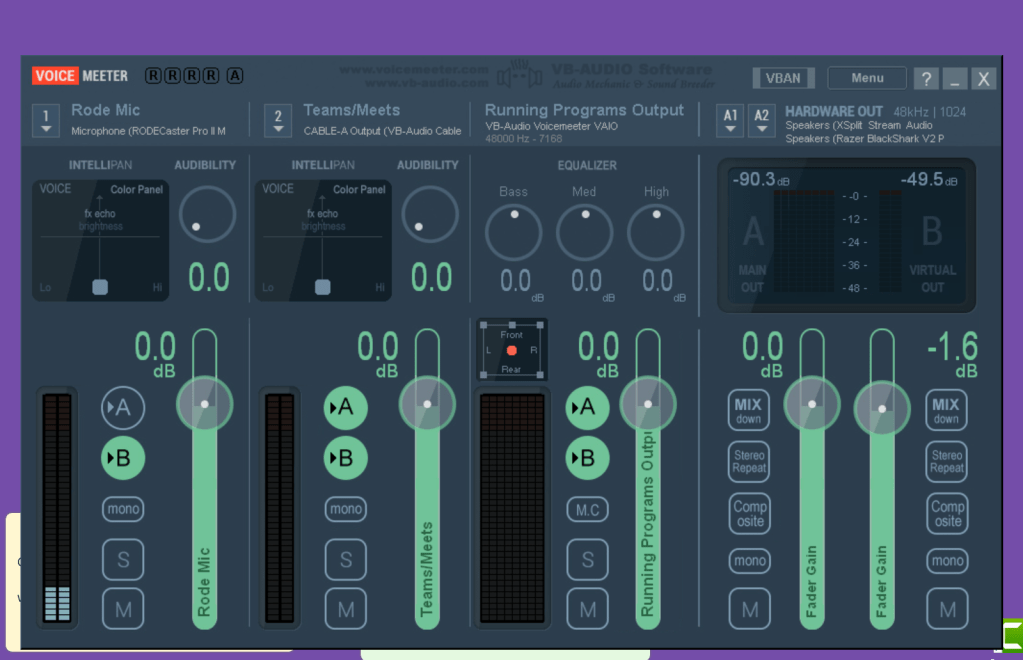Screen dimensions: 1023x660
Task: Click the Med equalizer knob
Action: [585, 233]
